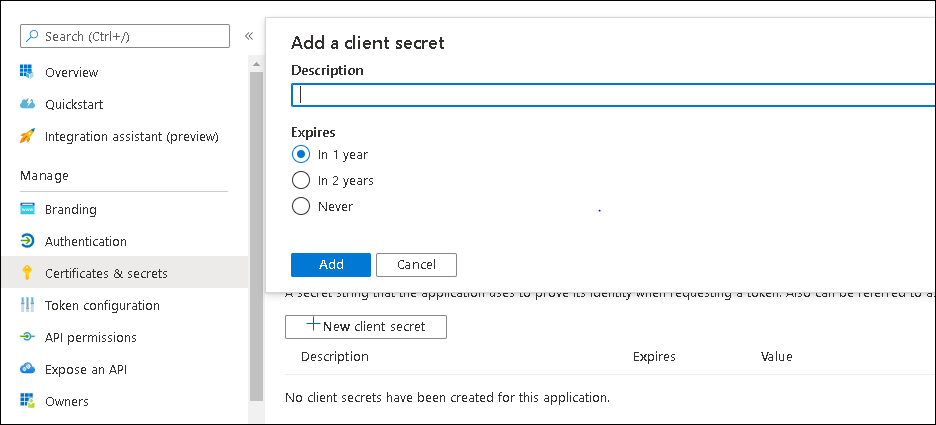Click the Certificates & secrets key icon
The height and width of the screenshot is (425, 936).
point(27,273)
